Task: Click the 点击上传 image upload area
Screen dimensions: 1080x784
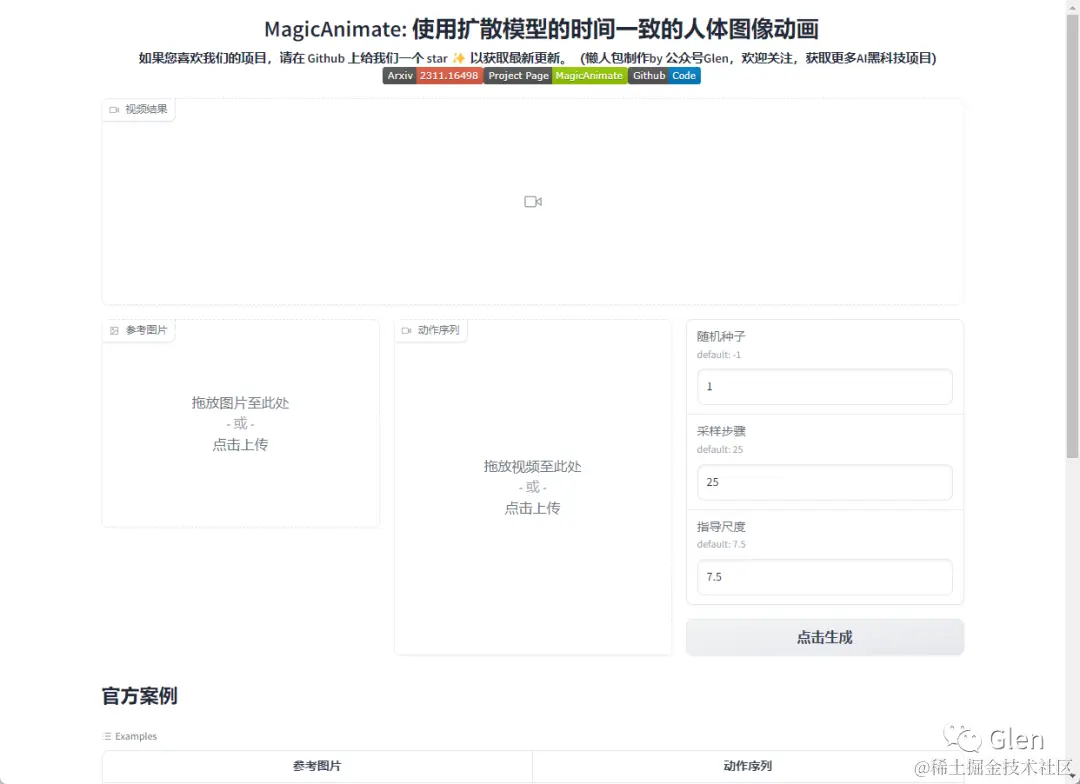Action: (240, 445)
